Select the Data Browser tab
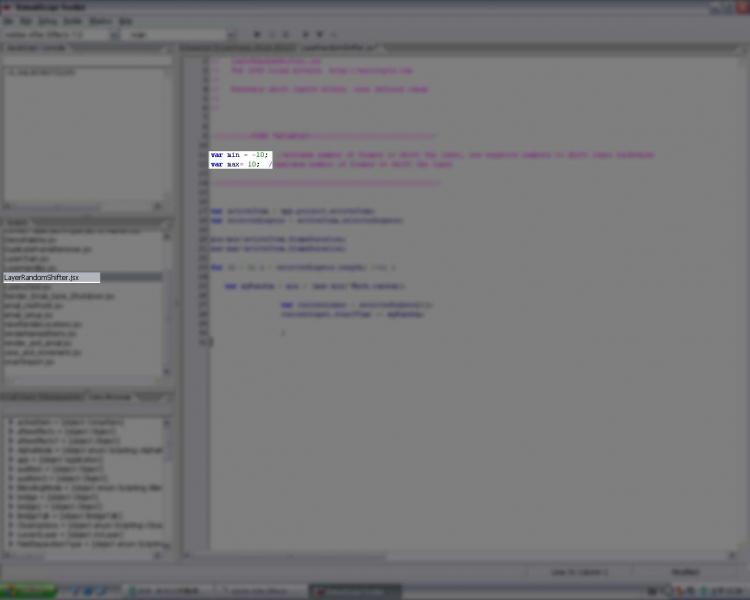Screen dimensions: 750x600 (110, 397)
